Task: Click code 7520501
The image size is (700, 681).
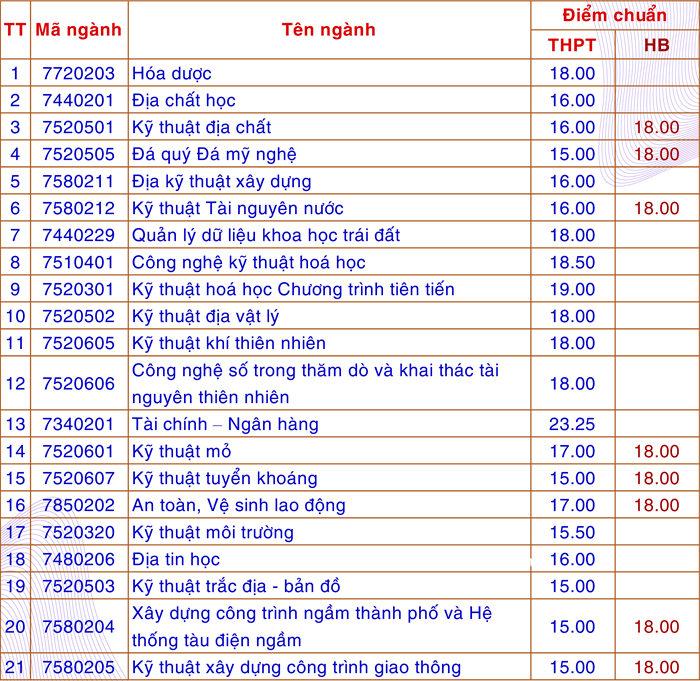Action: pyautogui.click(x=79, y=128)
